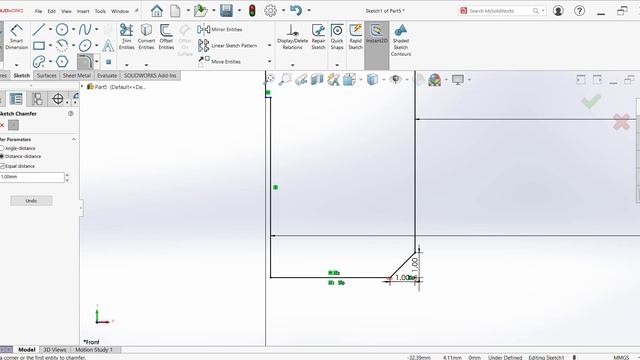Screen dimensions: 640x360
Task: Click Move Entities
Action: (x=220, y=61)
